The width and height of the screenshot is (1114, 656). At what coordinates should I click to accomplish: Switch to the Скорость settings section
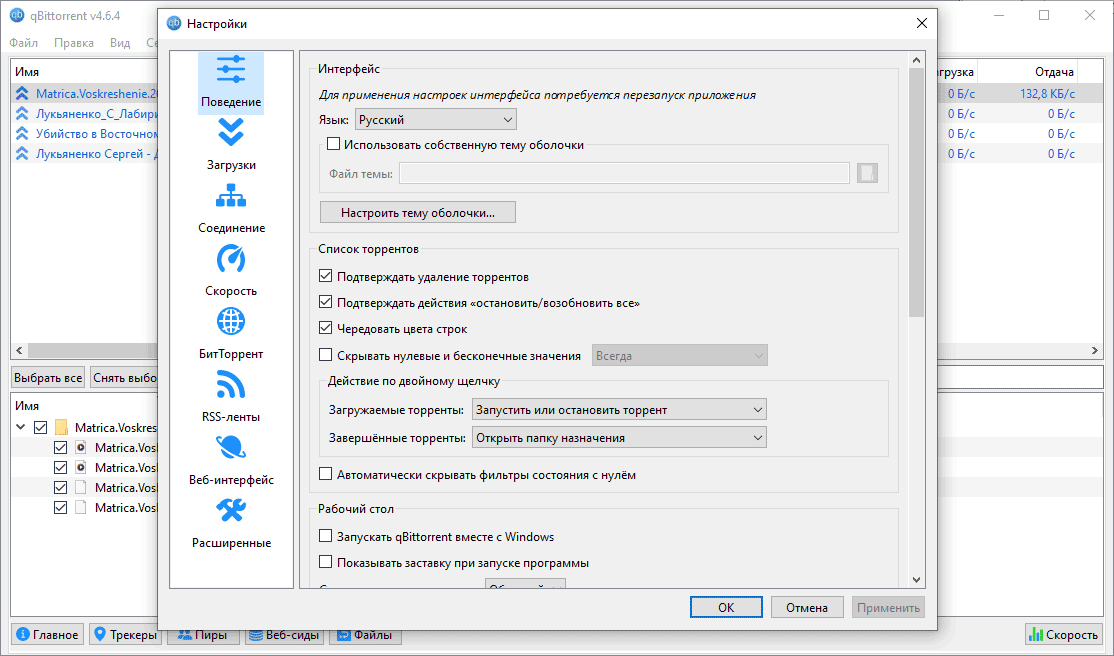(231, 271)
